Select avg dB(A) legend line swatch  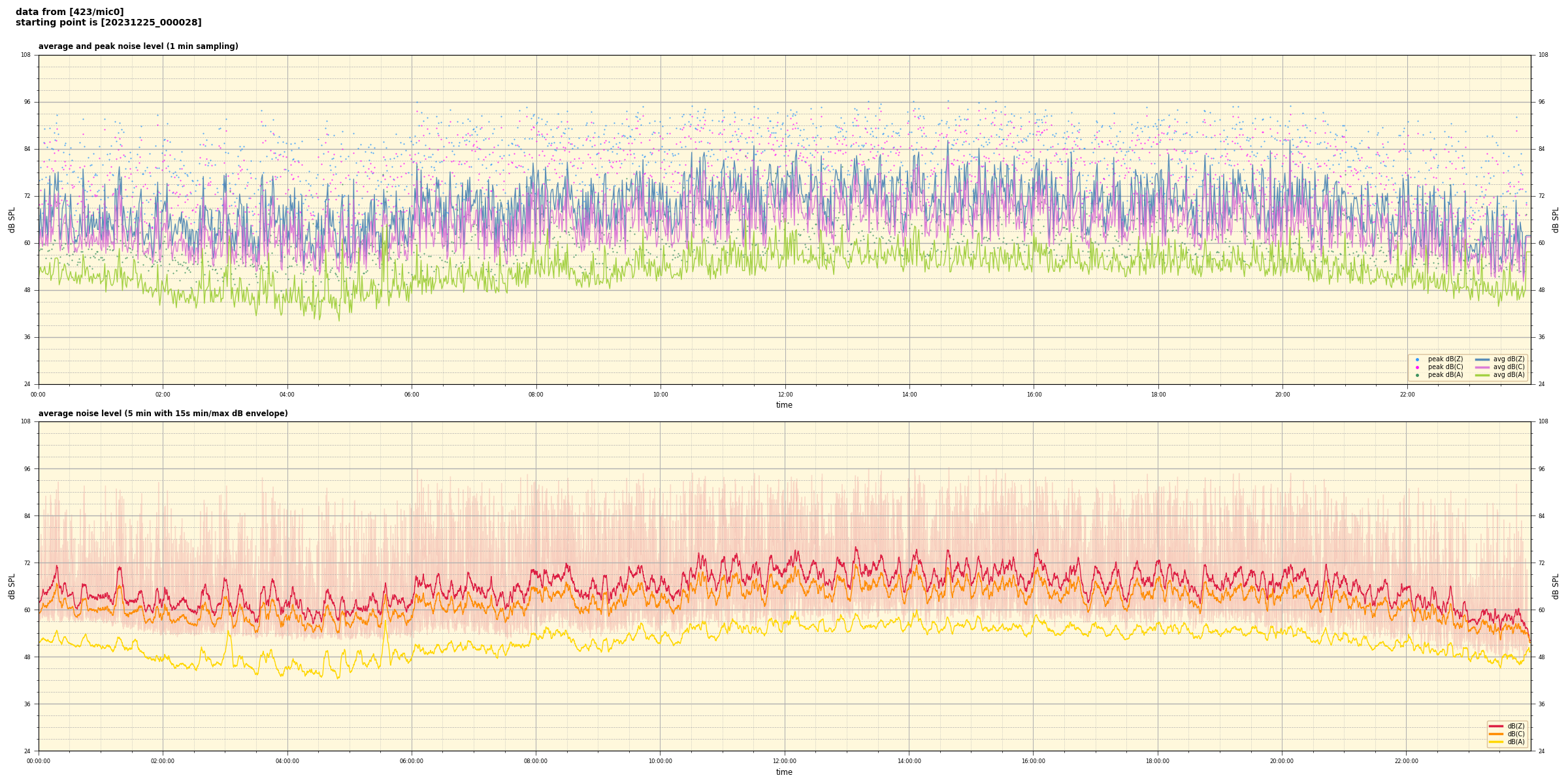click(1482, 375)
